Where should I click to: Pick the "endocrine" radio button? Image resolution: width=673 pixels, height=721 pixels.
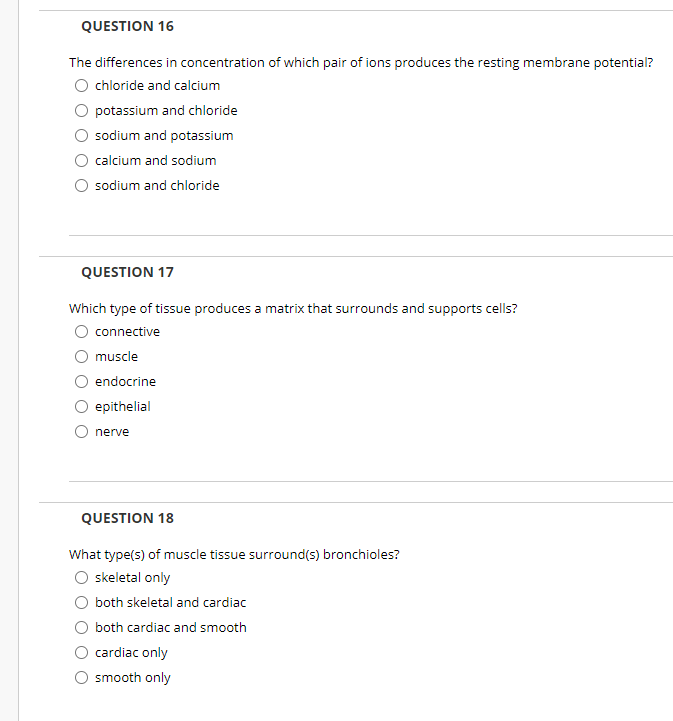pos(81,382)
